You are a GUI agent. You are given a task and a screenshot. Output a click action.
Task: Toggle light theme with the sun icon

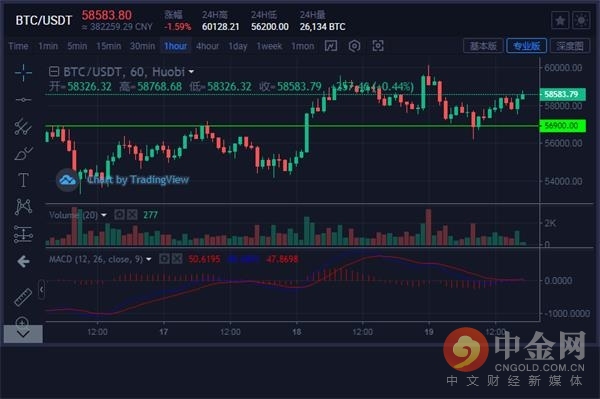pyautogui.click(x=581, y=20)
